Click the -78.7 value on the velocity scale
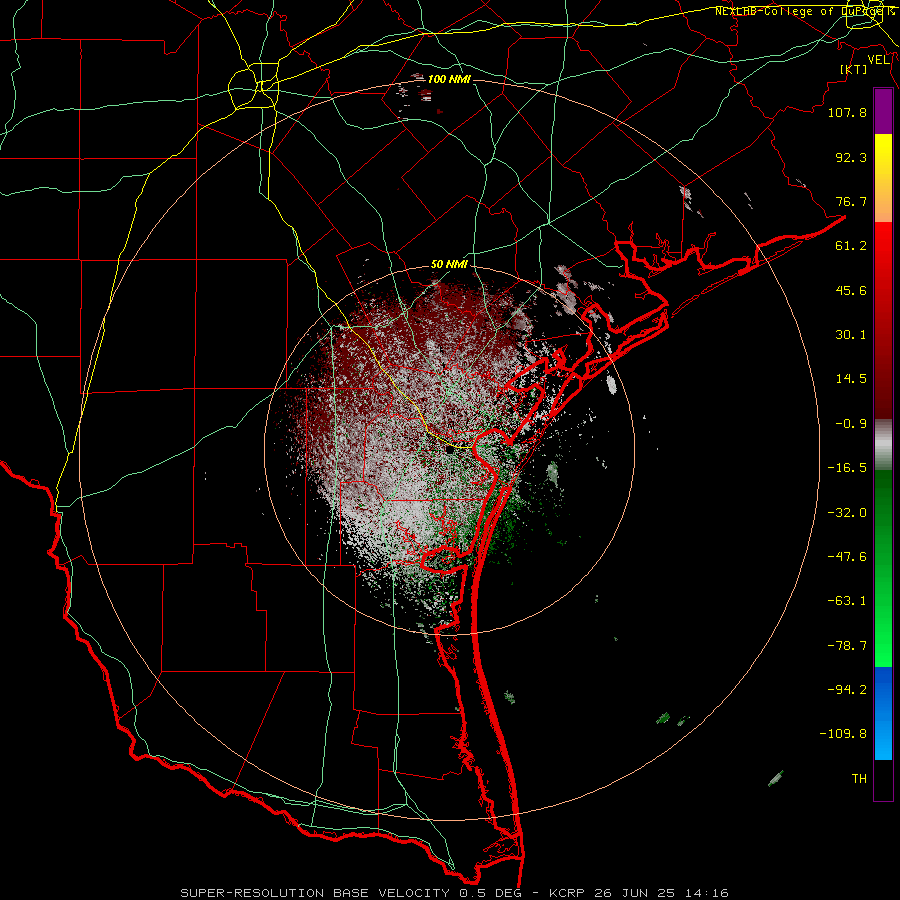900x900 pixels. pyautogui.click(x=847, y=646)
